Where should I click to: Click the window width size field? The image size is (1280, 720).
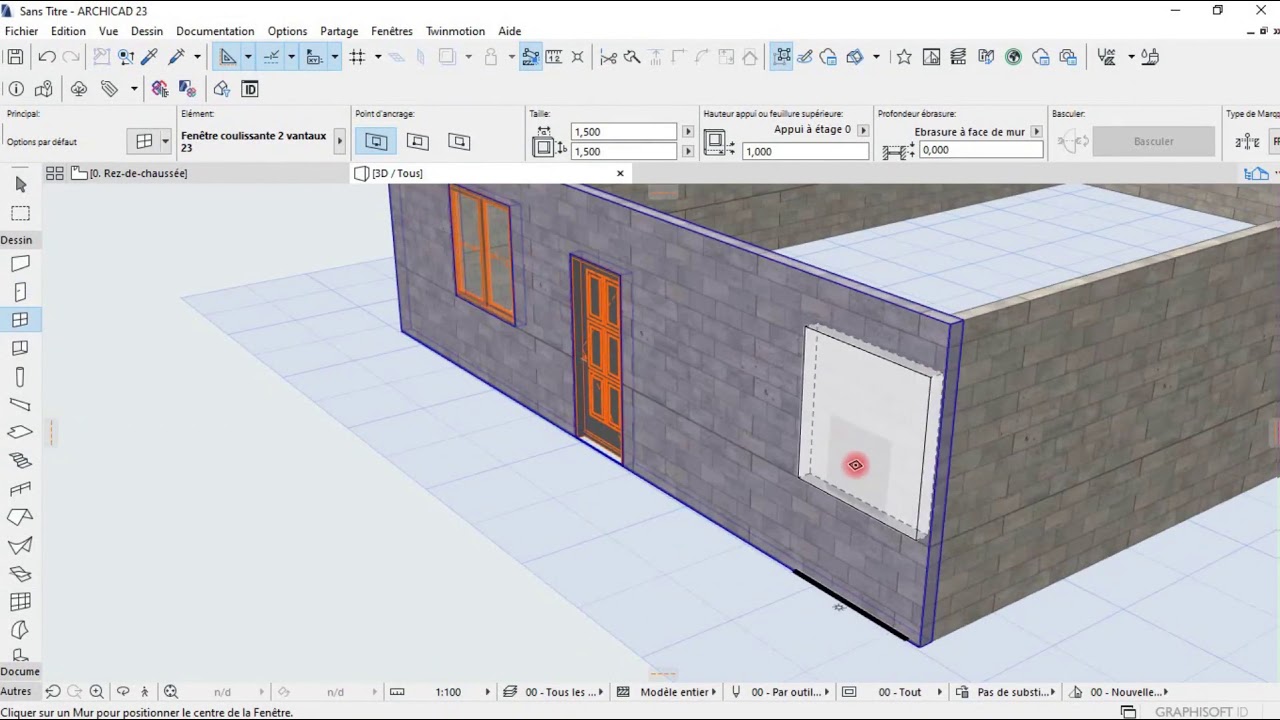pos(625,132)
